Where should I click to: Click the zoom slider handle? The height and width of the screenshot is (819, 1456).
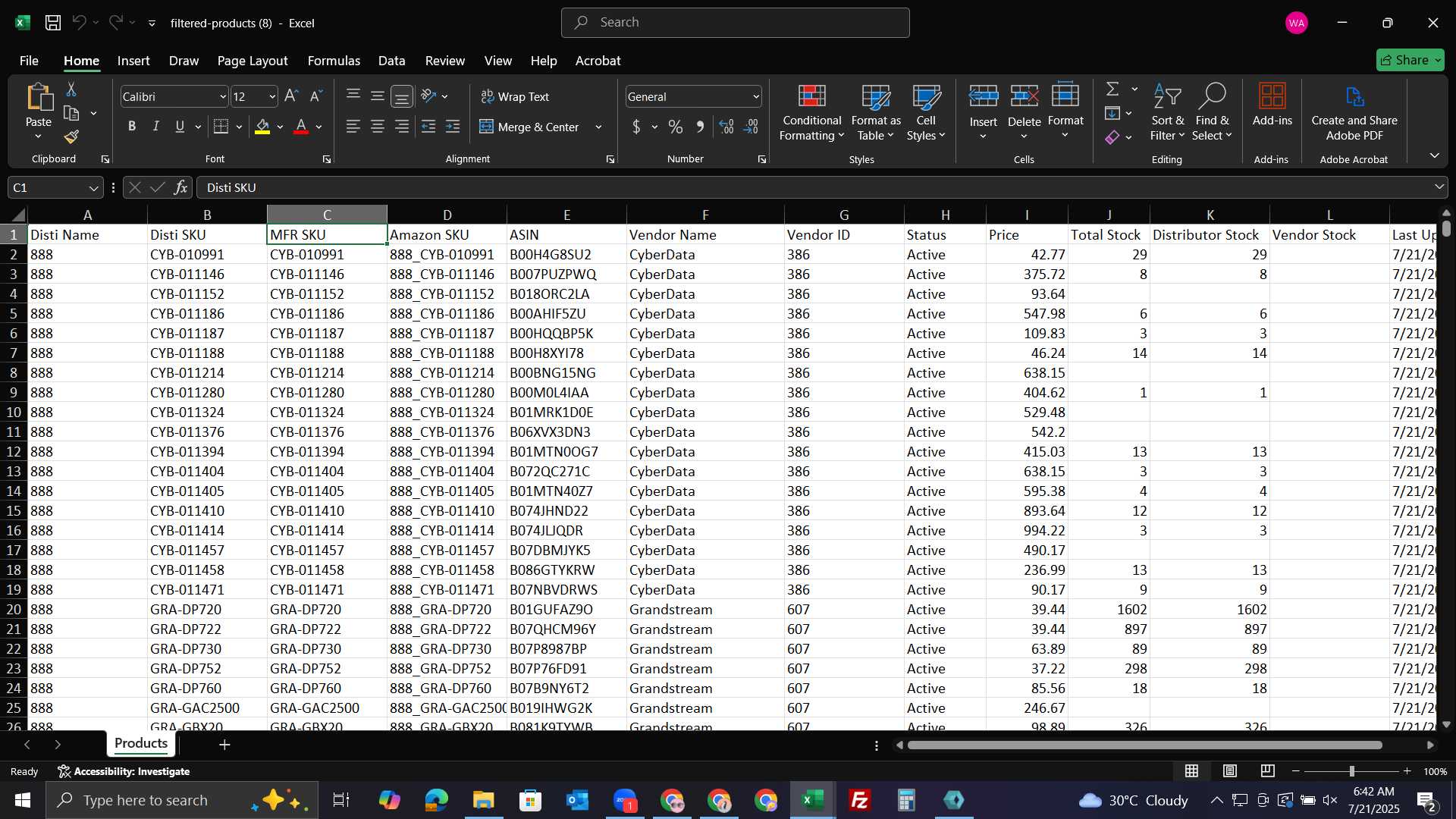pyautogui.click(x=1351, y=771)
